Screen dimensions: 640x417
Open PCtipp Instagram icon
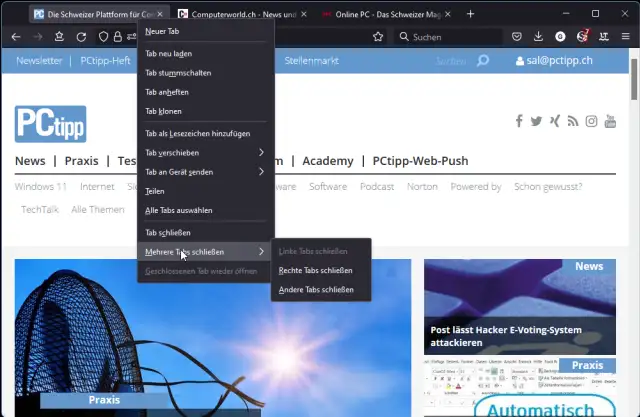[x=591, y=121]
